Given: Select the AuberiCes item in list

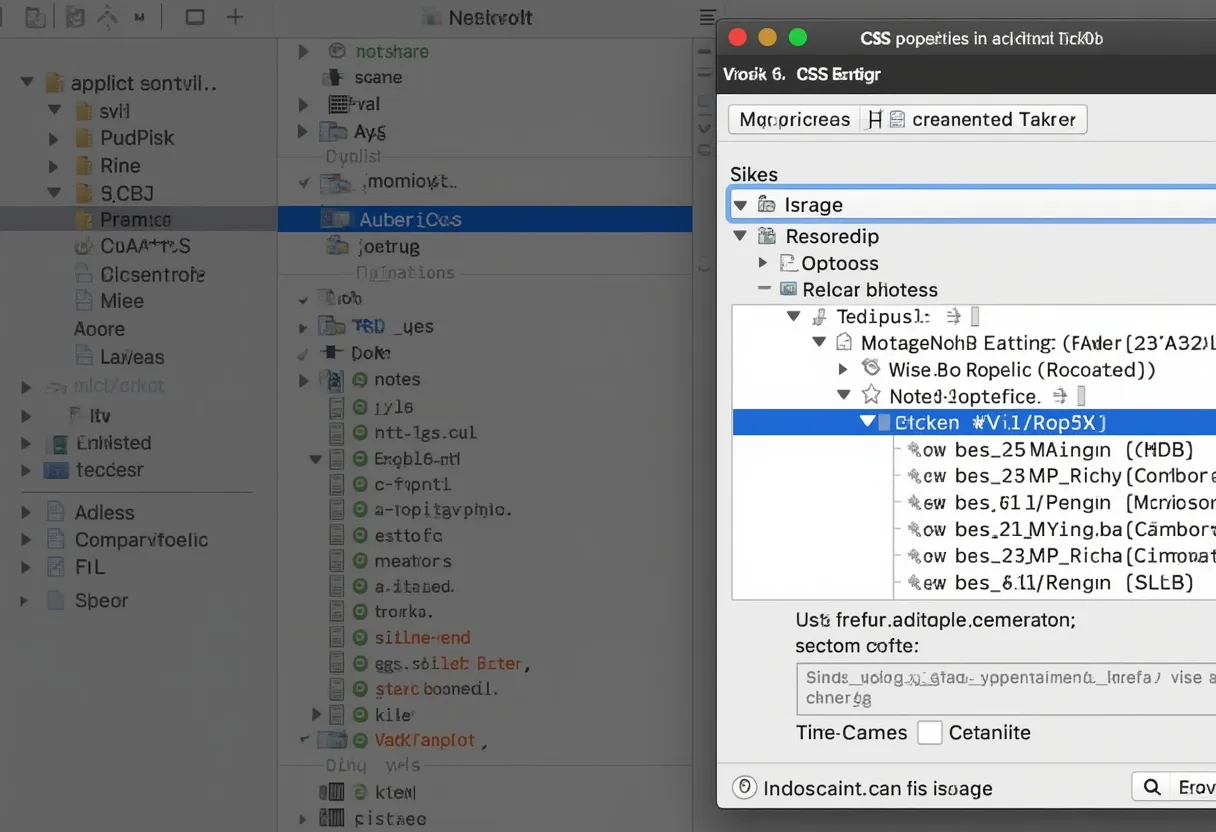Looking at the screenshot, I should pos(410,220).
